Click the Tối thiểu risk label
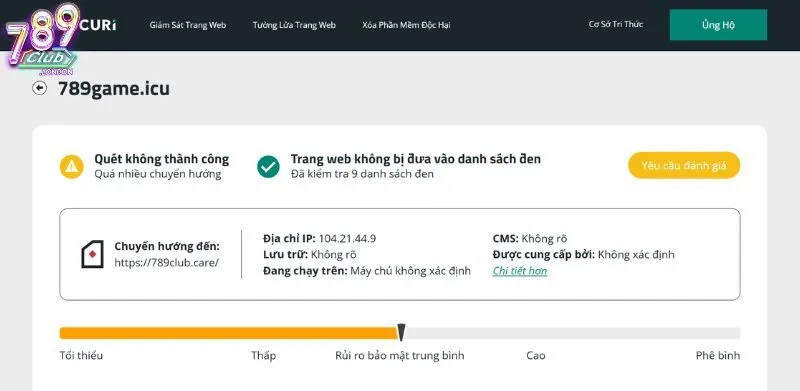Screen dimensions: 800x391 point(81,355)
